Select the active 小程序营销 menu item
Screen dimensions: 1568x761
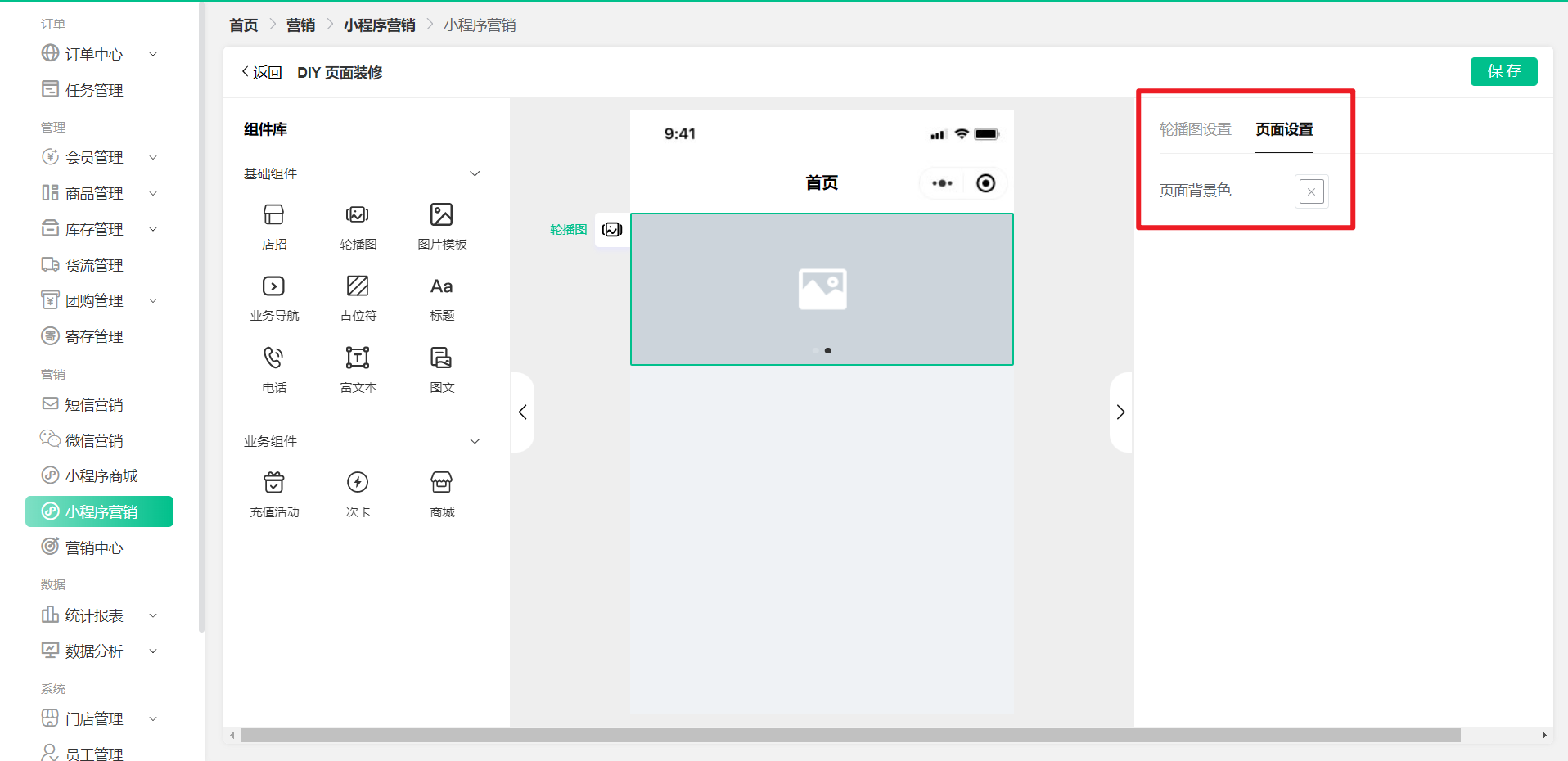(x=99, y=511)
